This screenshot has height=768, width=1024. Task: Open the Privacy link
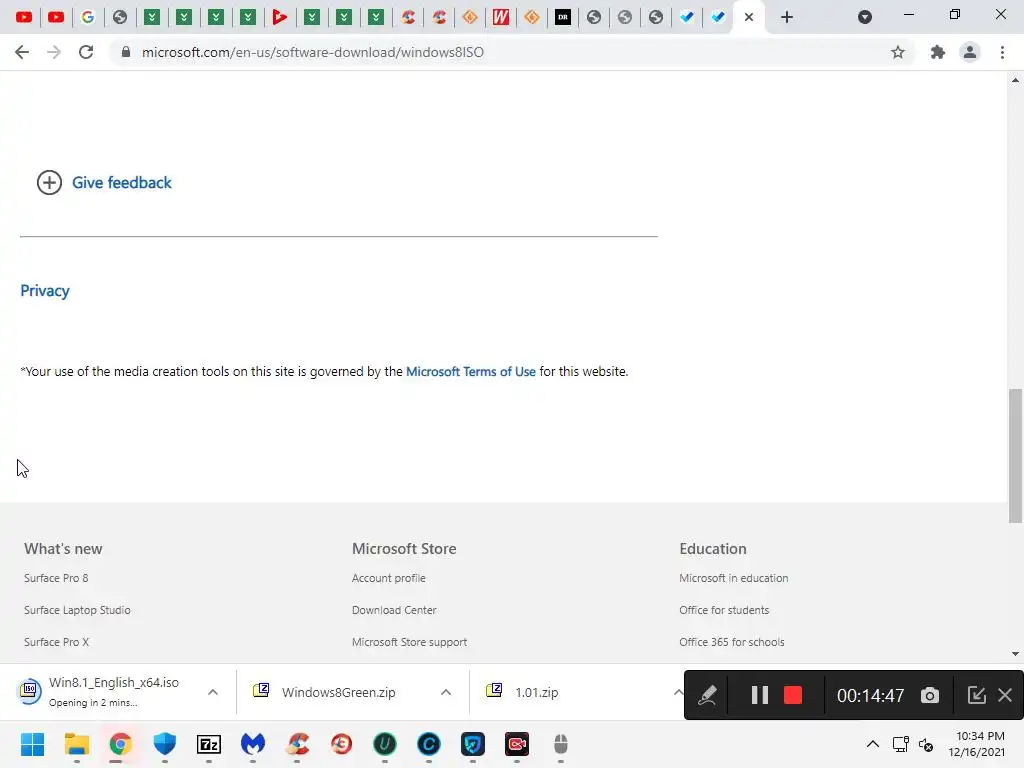44,291
